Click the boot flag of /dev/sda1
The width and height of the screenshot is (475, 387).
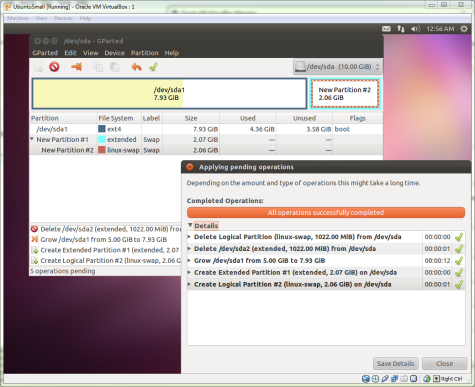[342, 129]
